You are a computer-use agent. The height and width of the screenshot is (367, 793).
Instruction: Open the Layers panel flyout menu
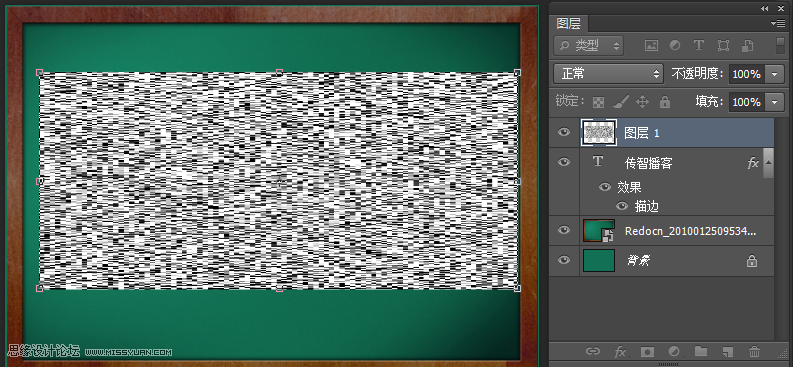pyautogui.click(x=778, y=23)
